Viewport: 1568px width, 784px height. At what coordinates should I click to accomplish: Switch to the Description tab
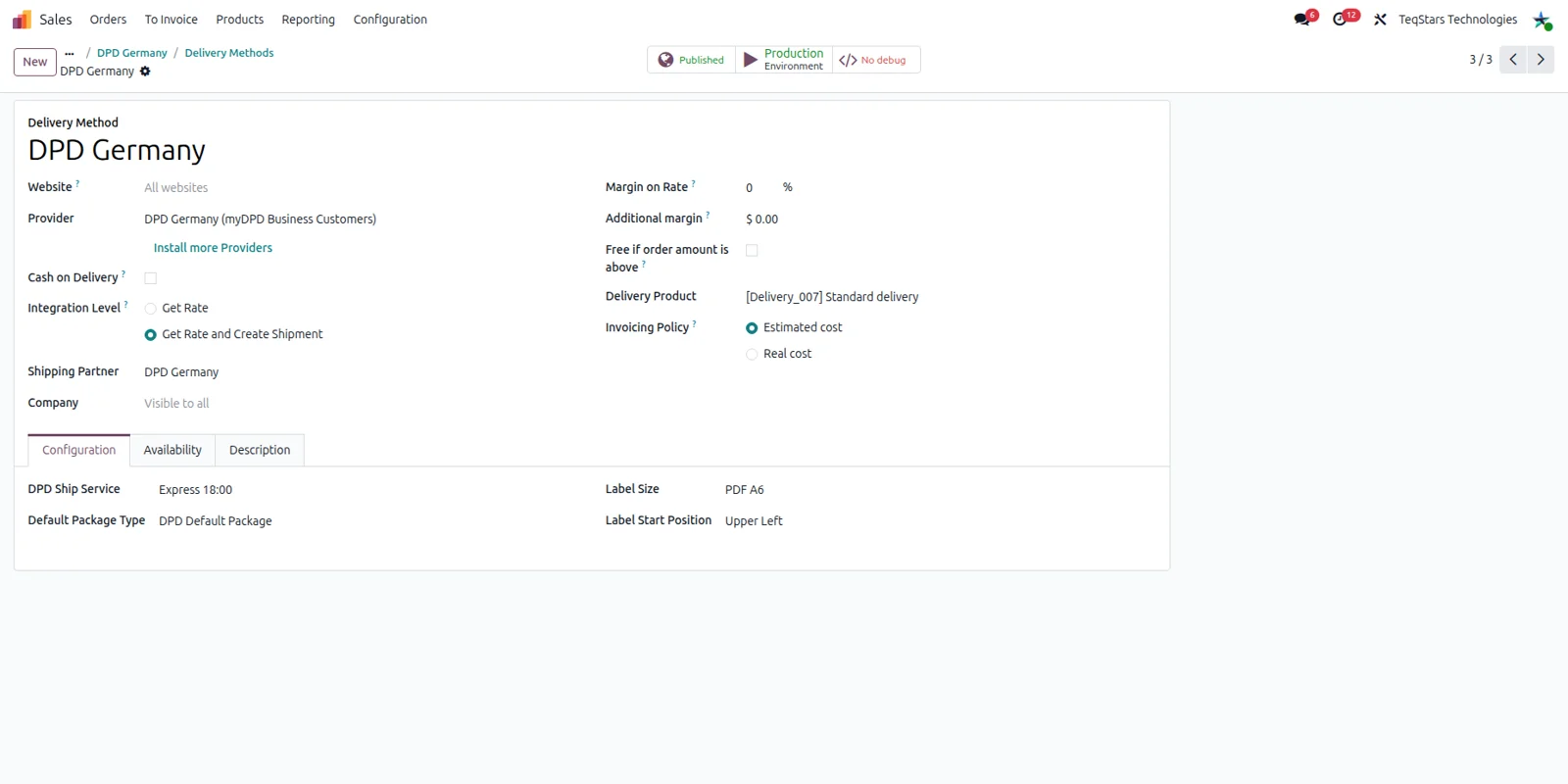(260, 451)
